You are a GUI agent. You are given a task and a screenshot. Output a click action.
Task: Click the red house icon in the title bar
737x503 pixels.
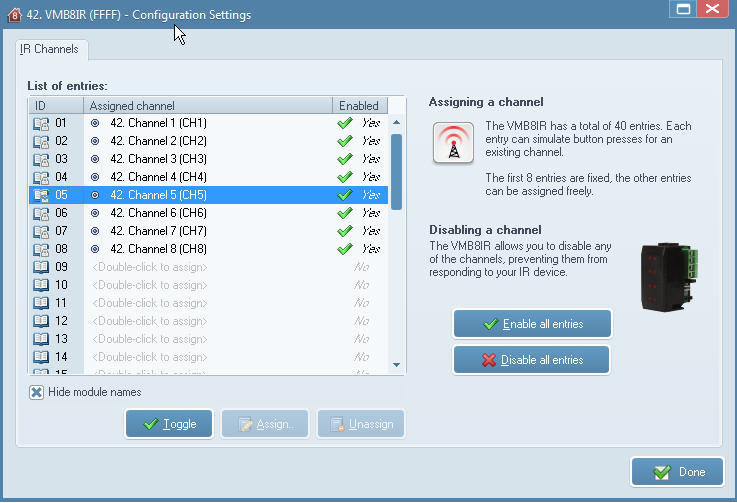pos(15,15)
